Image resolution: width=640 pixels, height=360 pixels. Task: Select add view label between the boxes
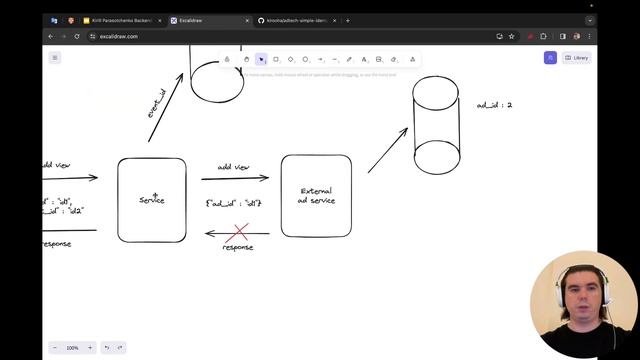pyautogui.click(x=233, y=167)
